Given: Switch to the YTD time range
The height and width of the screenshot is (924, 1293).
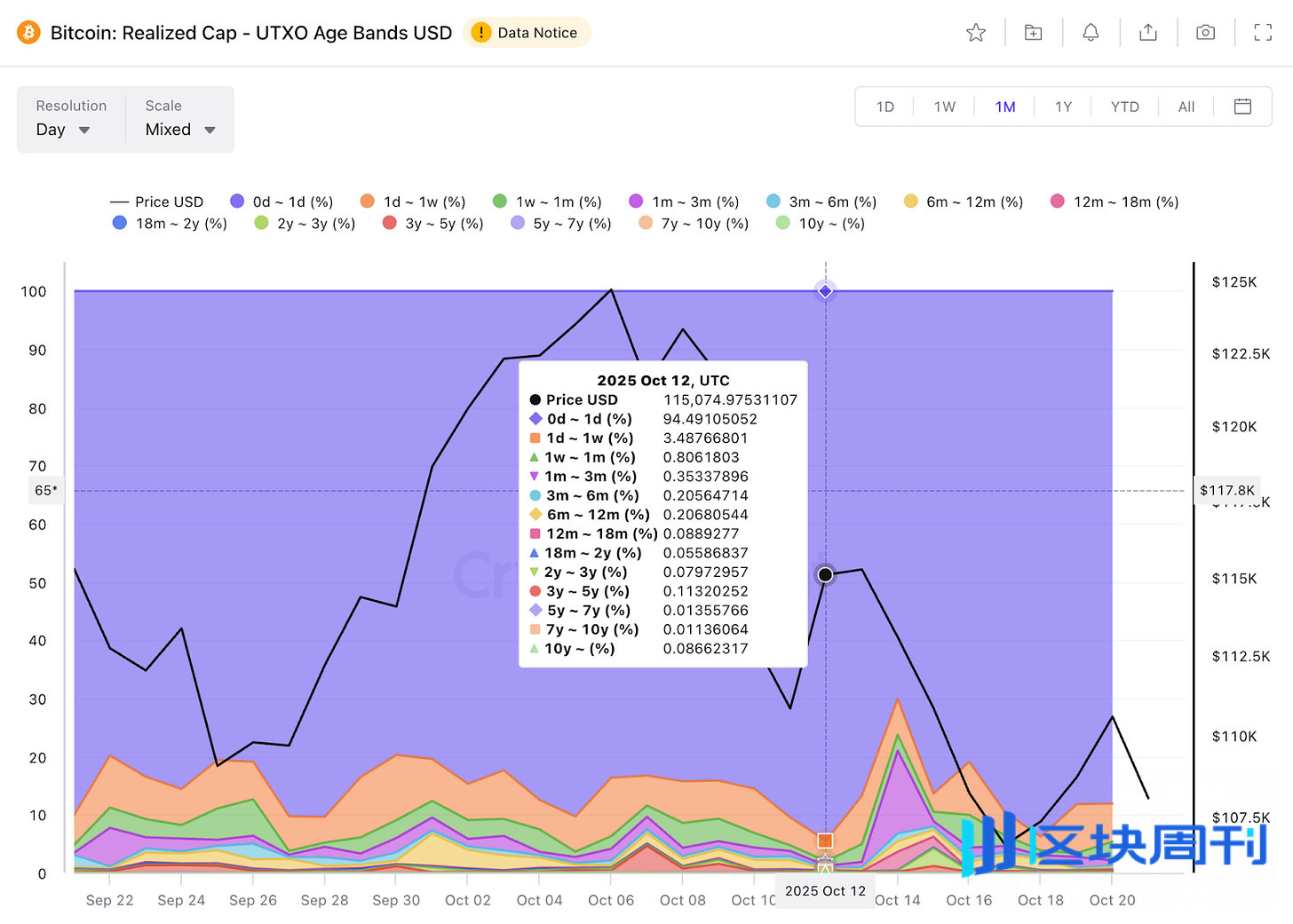Looking at the screenshot, I should pos(1124,107).
